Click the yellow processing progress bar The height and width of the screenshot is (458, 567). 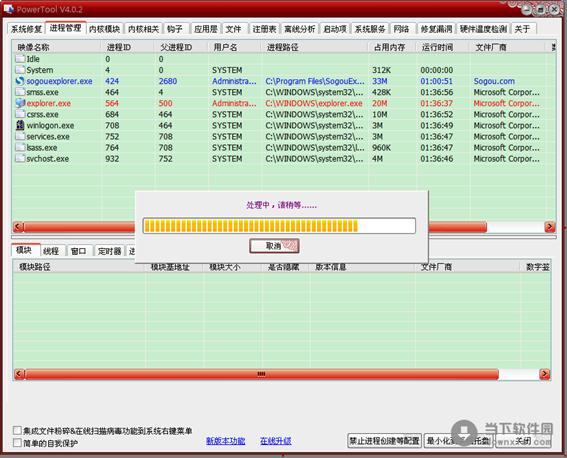[279, 226]
